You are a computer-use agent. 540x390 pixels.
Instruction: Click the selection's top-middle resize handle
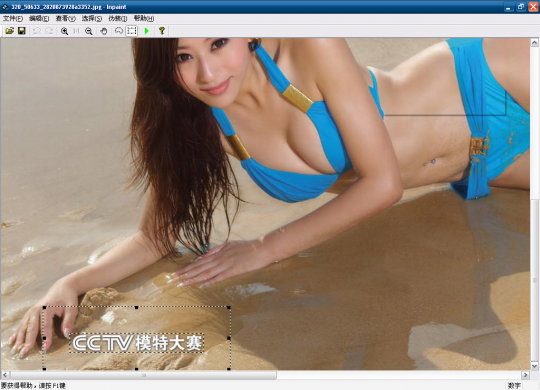click(x=137, y=307)
